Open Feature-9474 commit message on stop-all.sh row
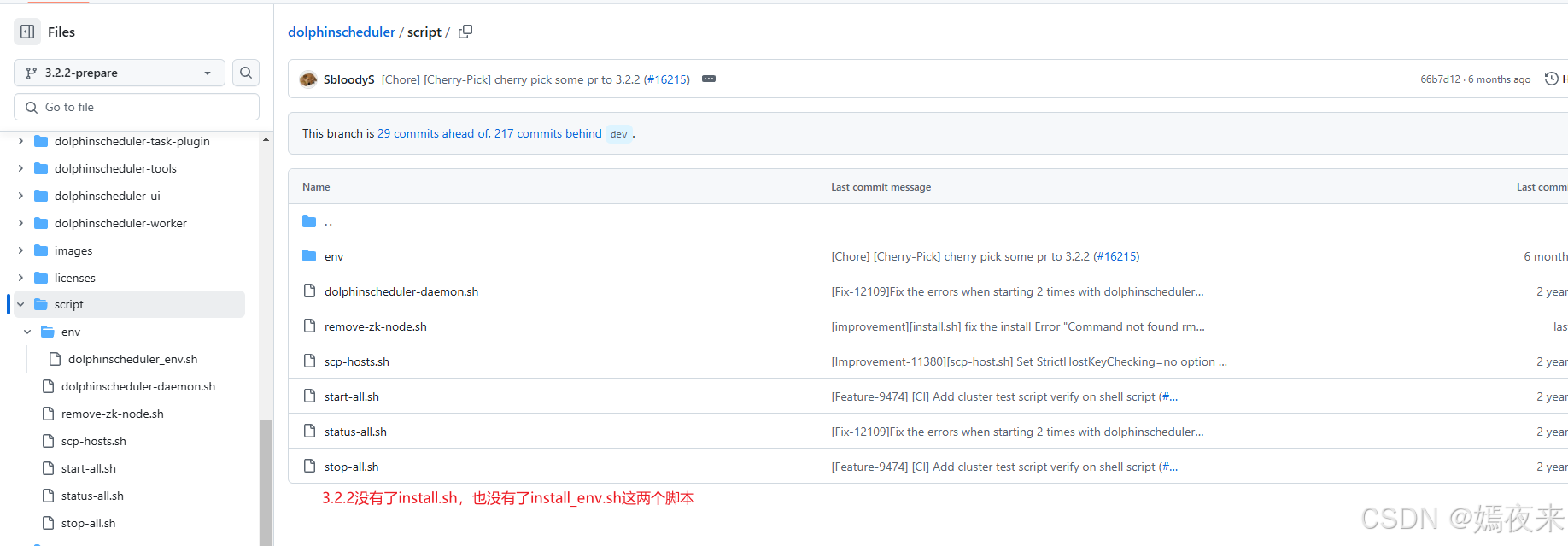Viewport: 1568px width, 546px height. pos(1004,467)
